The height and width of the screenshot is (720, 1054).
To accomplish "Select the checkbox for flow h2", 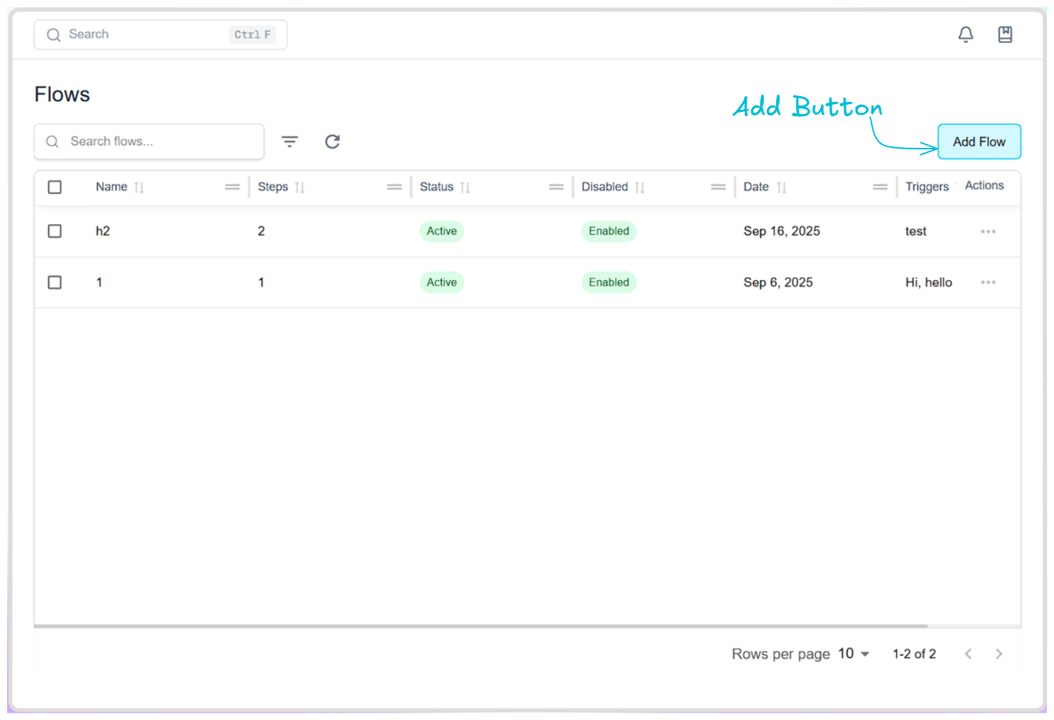I will pyautogui.click(x=54, y=231).
